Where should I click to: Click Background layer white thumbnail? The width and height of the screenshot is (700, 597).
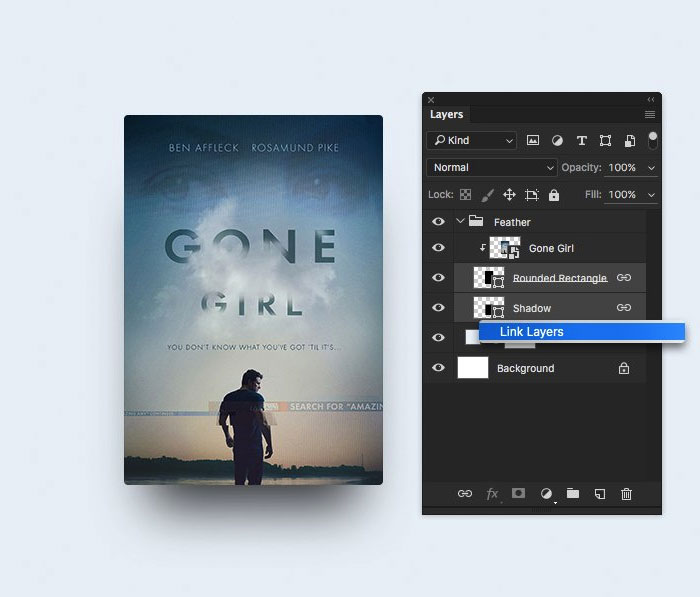(473, 367)
